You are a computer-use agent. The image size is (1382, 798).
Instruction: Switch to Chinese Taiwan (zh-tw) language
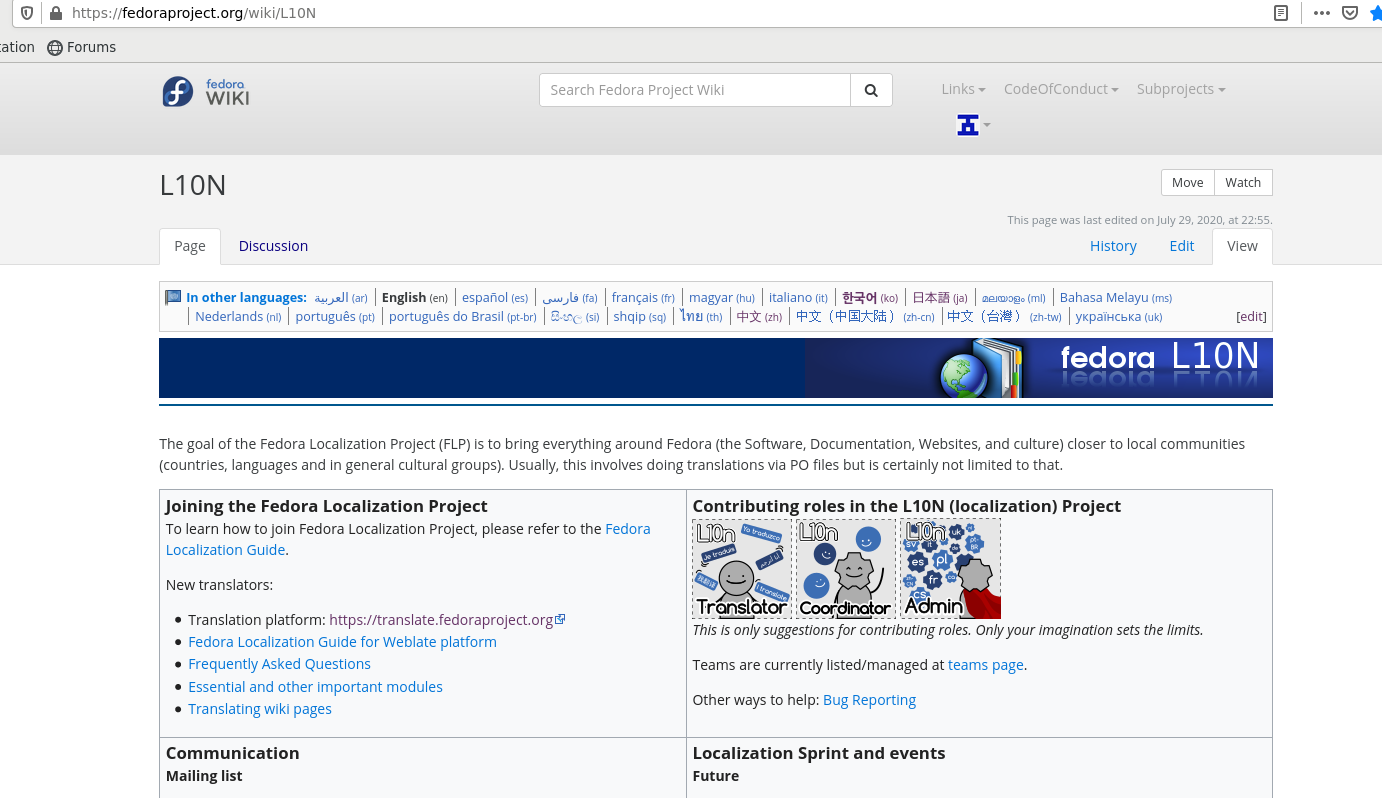point(1004,317)
